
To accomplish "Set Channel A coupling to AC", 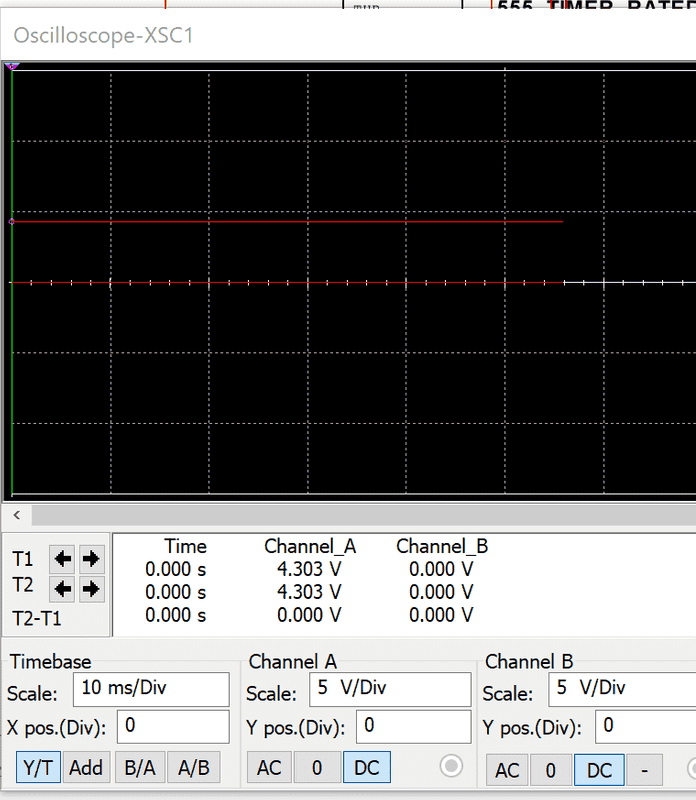I will 269,768.
